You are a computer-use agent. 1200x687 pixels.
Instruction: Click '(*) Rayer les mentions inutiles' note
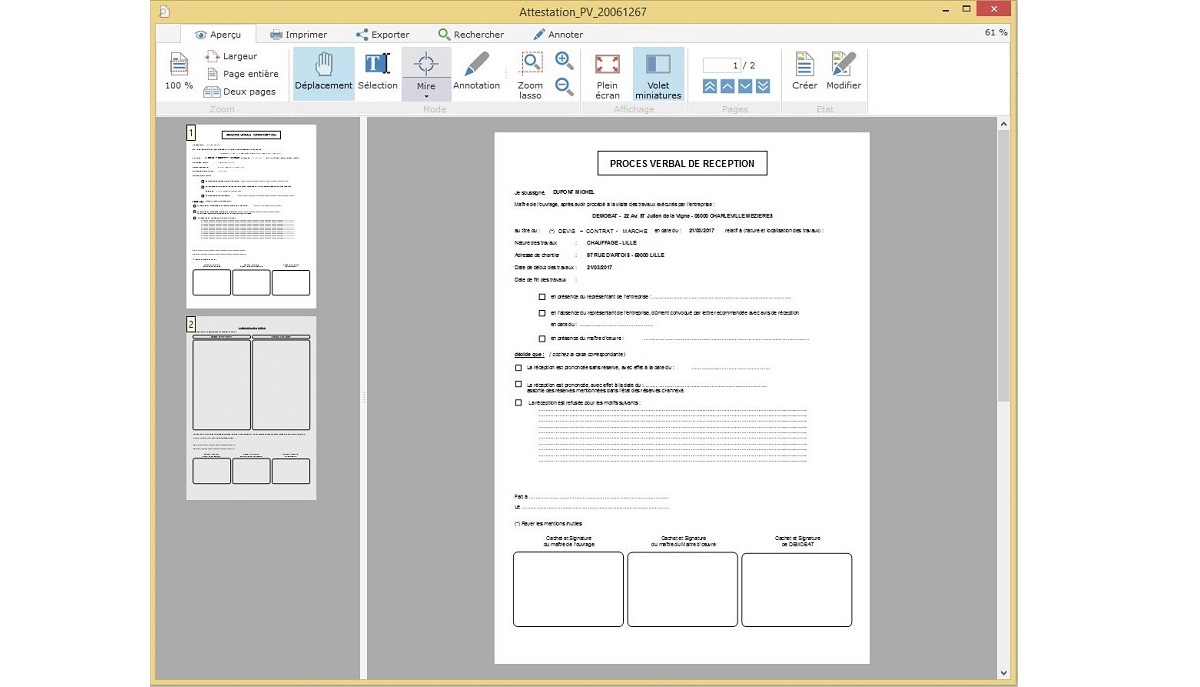click(548, 523)
